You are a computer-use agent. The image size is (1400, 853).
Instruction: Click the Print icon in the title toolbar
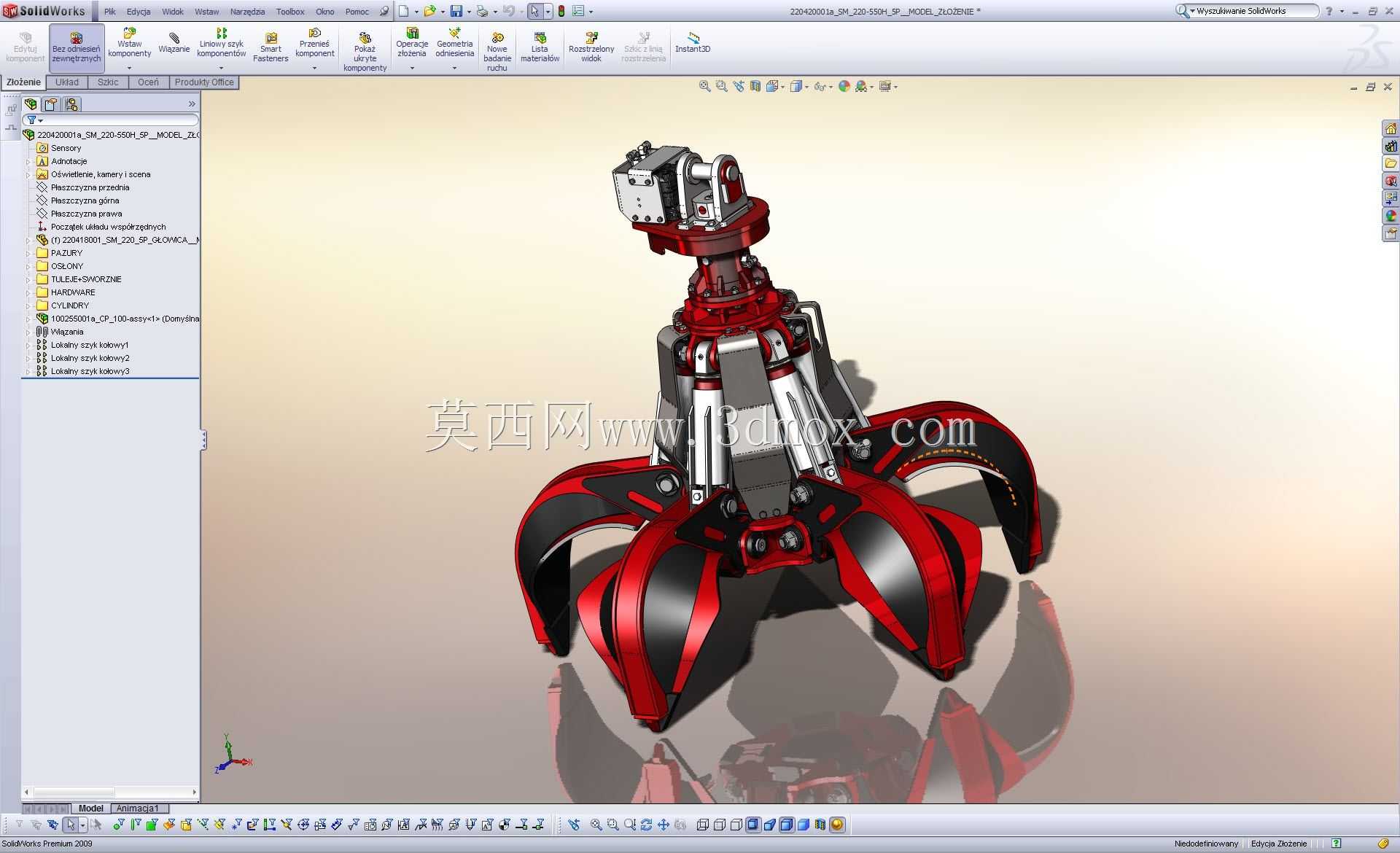point(482,11)
